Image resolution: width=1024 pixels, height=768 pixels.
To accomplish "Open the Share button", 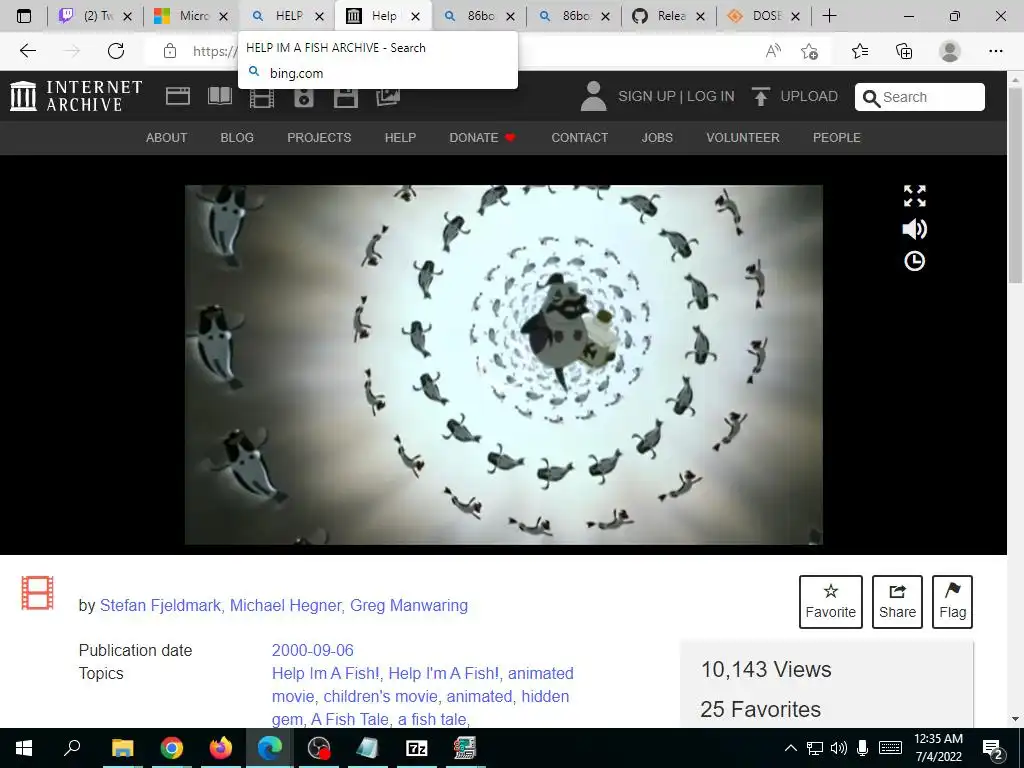I will tap(897, 601).
